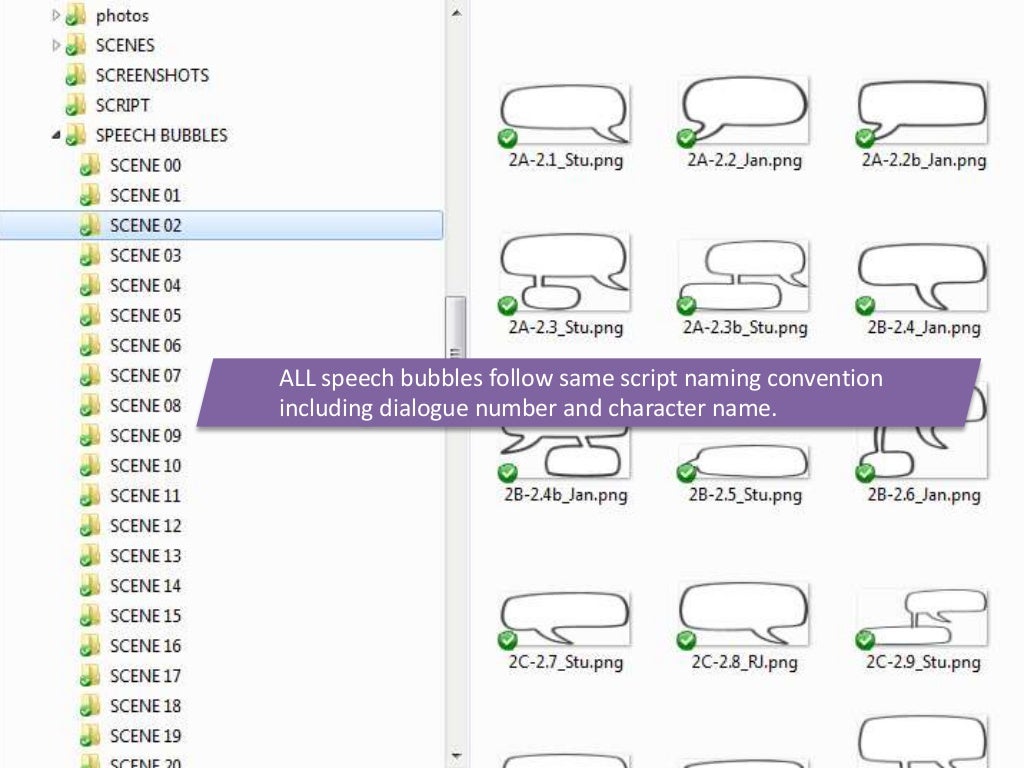Click the SCENE 01 folder icon
Screen dimensions: 1024x768
(90, 195)
